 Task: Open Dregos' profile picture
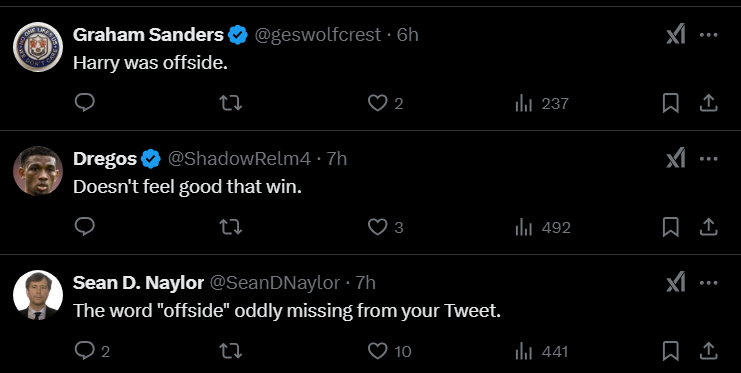38,171
